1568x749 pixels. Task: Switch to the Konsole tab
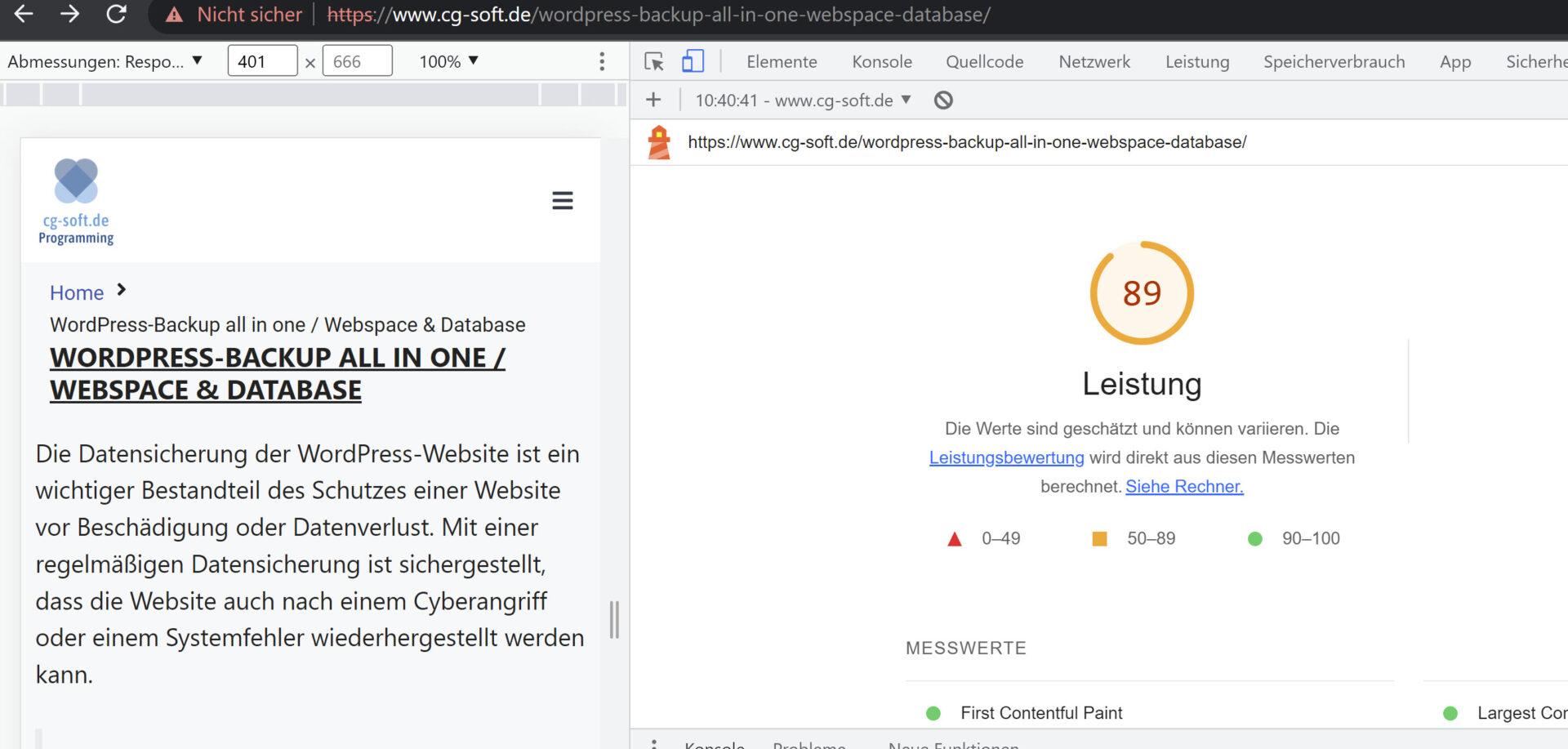[882, 62]
